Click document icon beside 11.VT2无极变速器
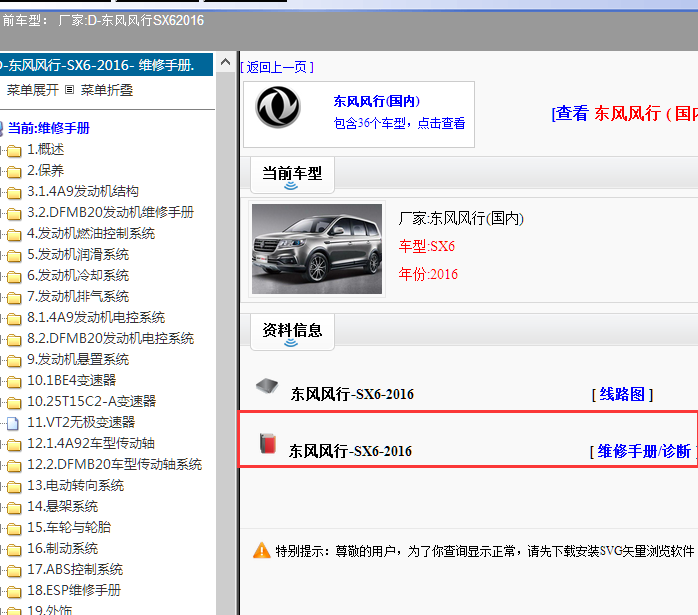This screenshot has height=615, width=698. (13, 423)
